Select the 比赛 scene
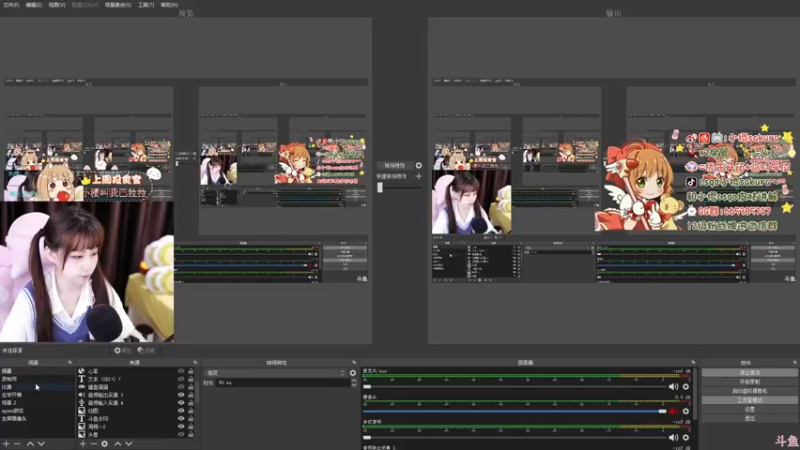This screenshot has width=800, height=450. pos(37,387)
